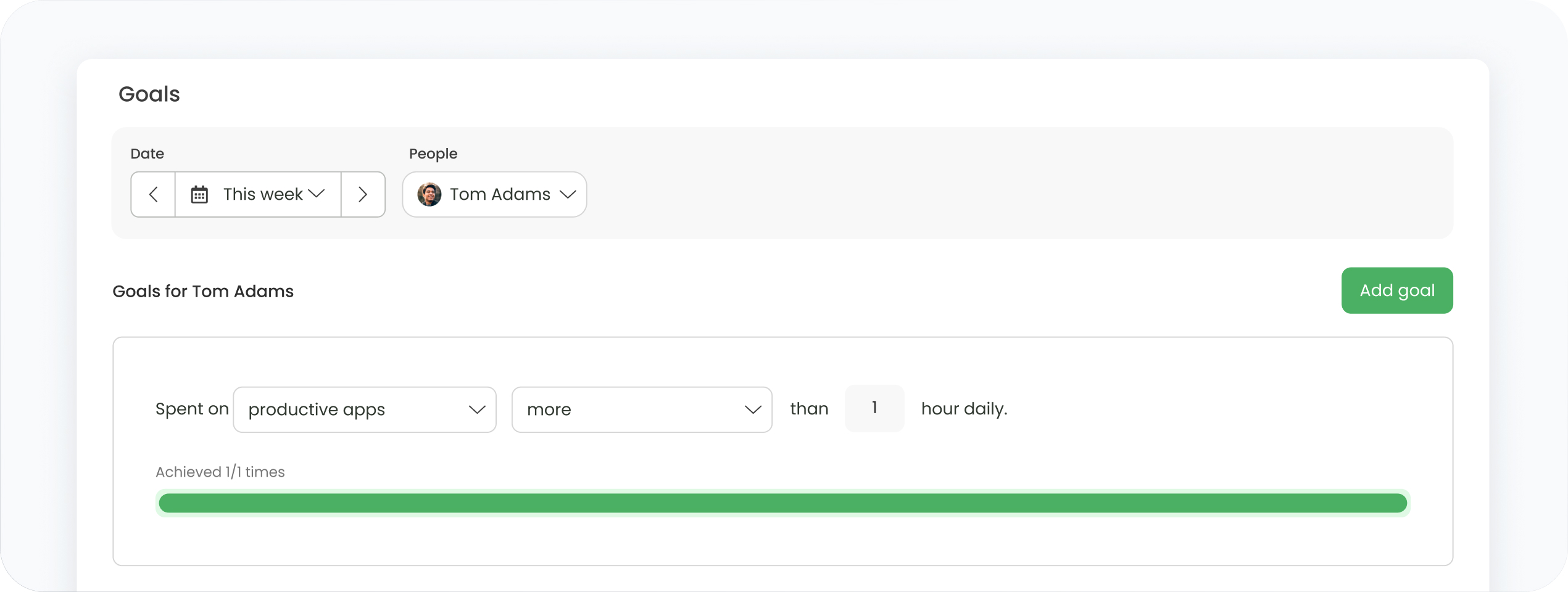Click the previous week arrow
This screenshot has height=592, width=1568.
pyautogui.click(x=152, y=194)
